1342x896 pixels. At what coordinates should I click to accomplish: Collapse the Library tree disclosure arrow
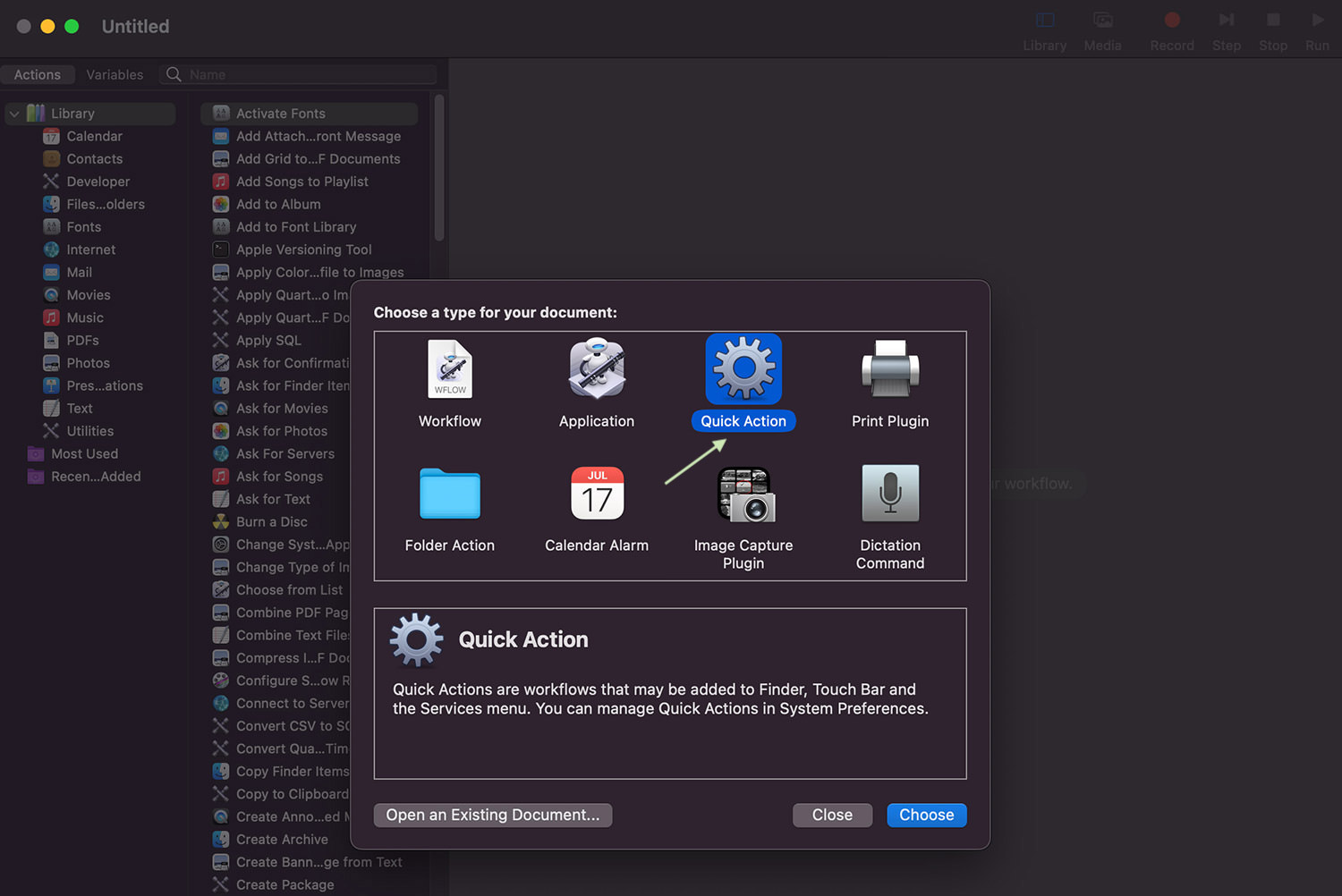tap(14, 114)
